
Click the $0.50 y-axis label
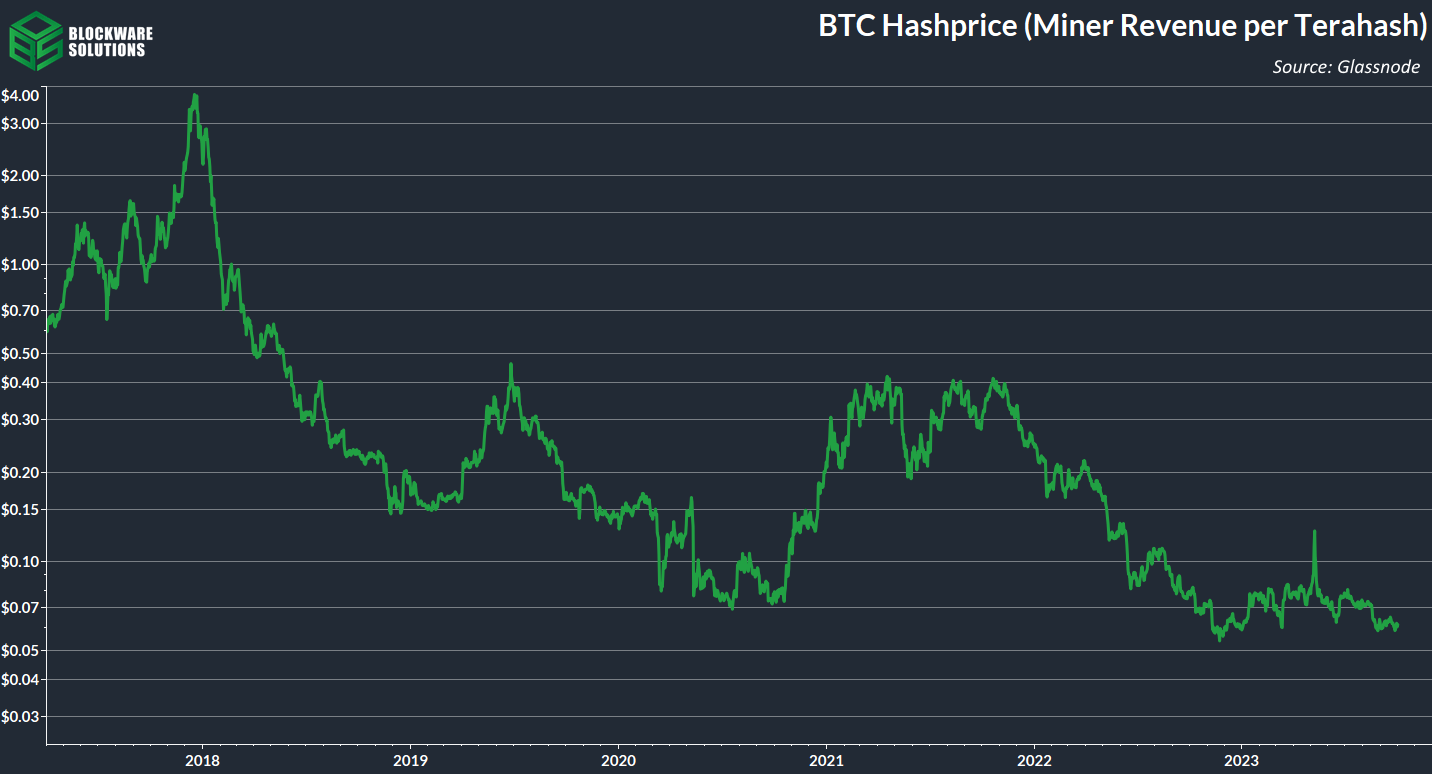coord(20,354)
